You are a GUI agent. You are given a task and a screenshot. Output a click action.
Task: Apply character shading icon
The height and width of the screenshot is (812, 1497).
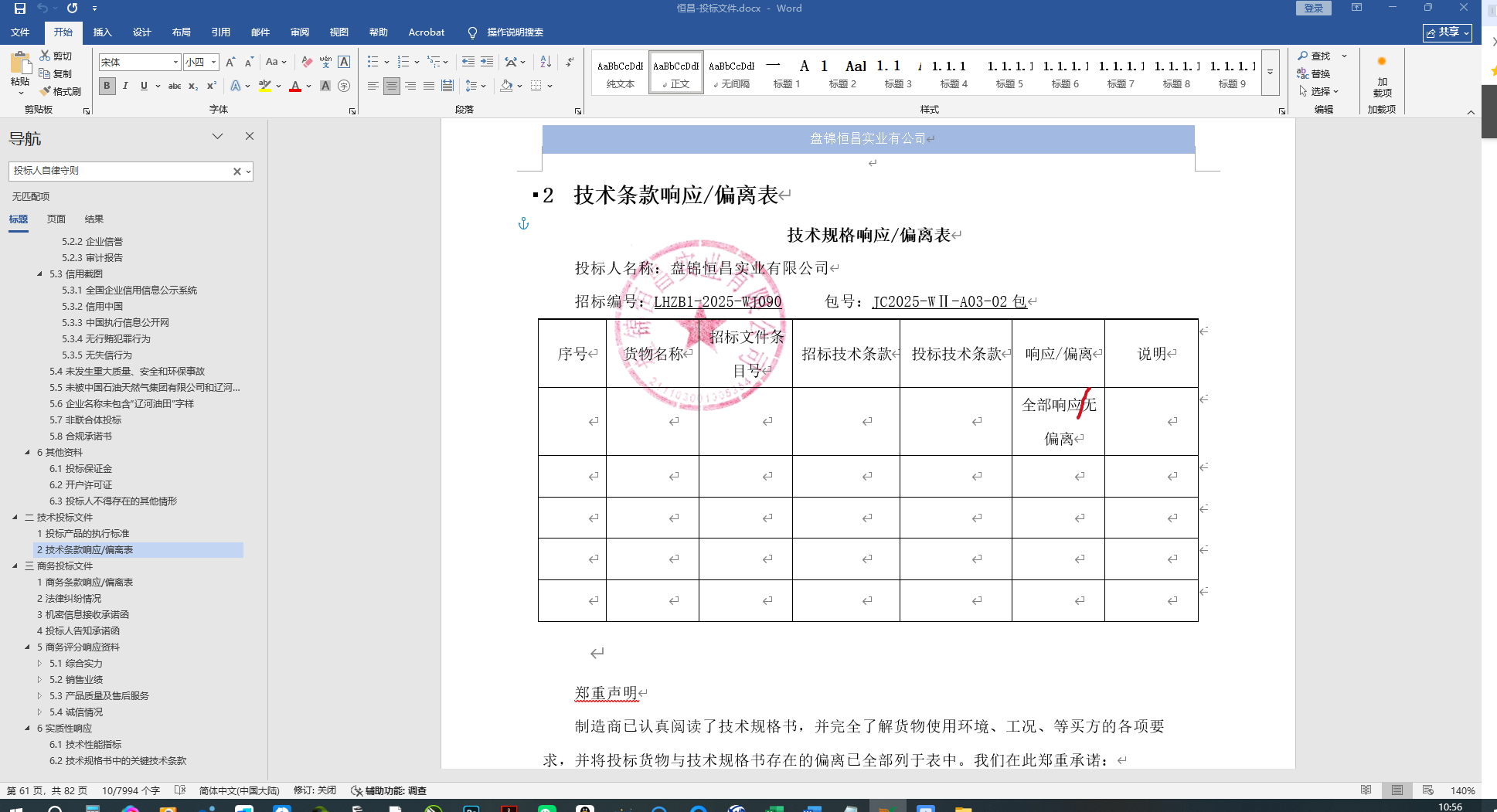(x=325, y=86)
